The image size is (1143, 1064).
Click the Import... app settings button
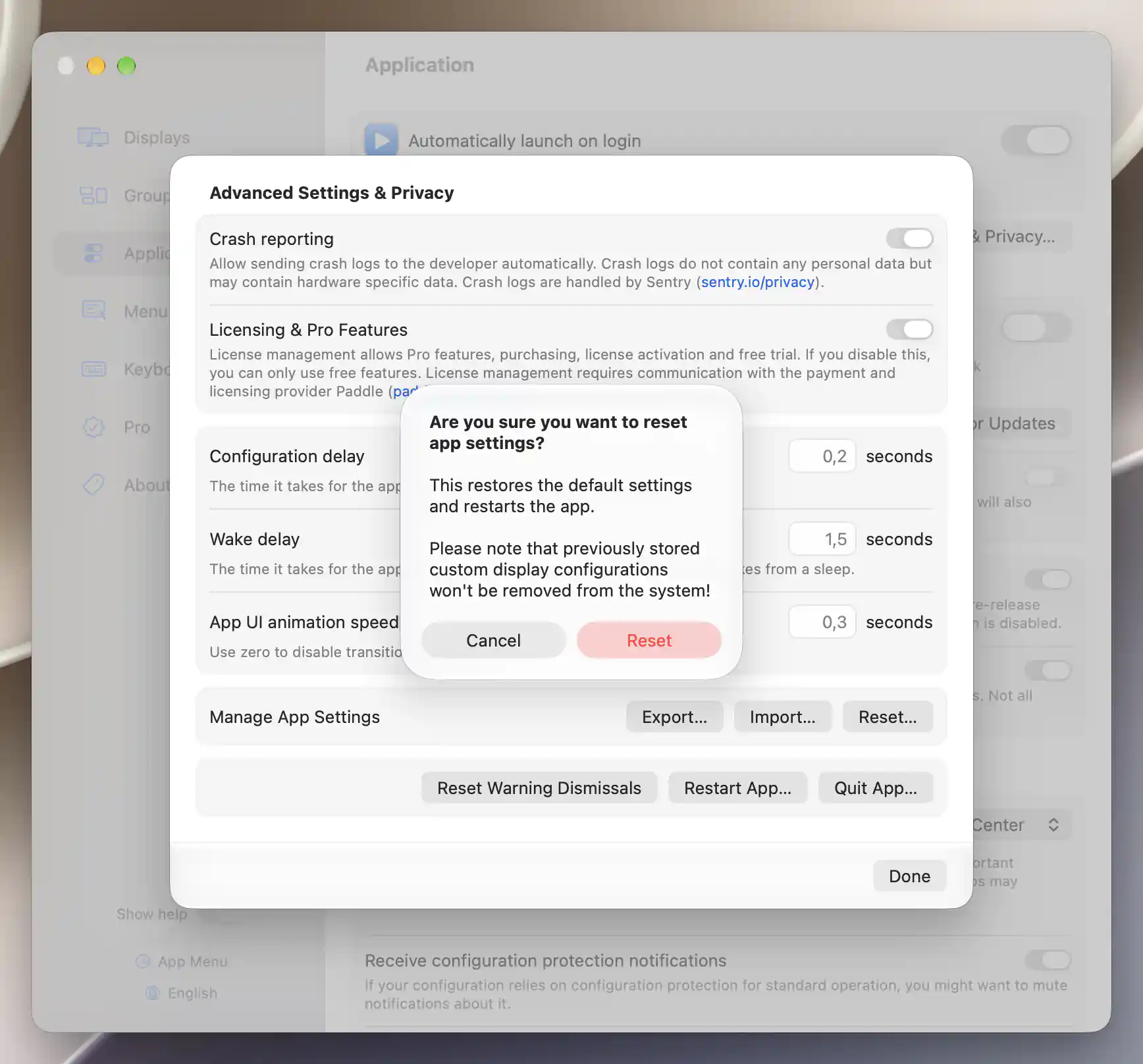(x=782, y=716)
